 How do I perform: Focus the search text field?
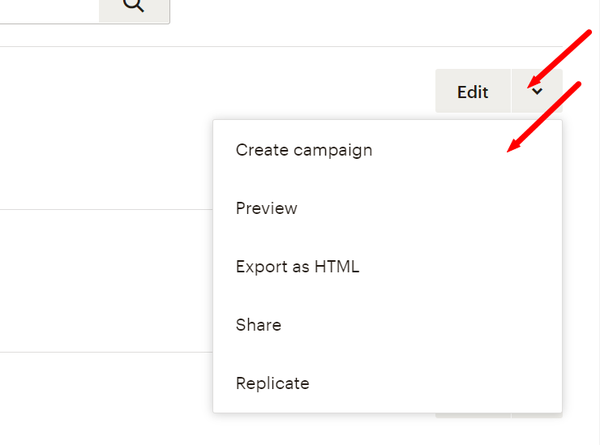48,6
